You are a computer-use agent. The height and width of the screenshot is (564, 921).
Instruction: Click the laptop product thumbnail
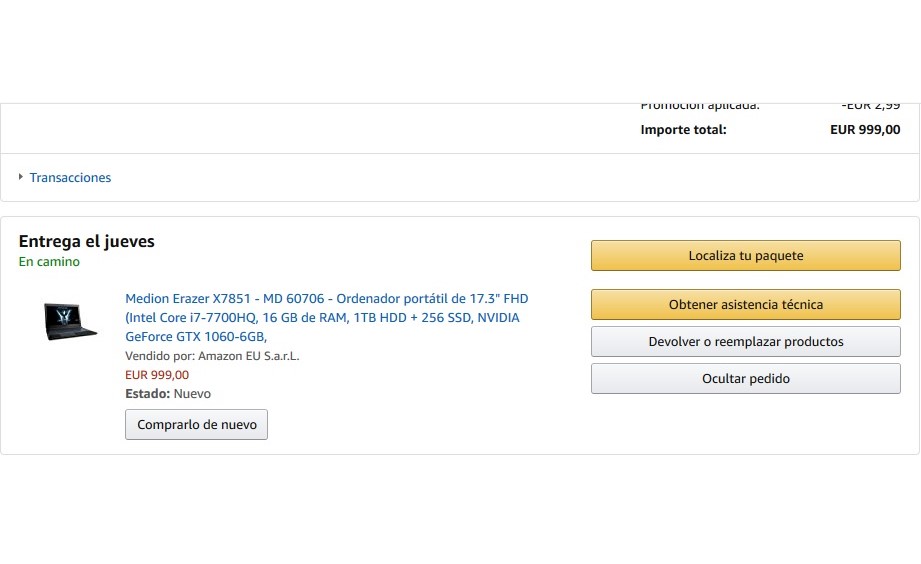click(70, 320)
